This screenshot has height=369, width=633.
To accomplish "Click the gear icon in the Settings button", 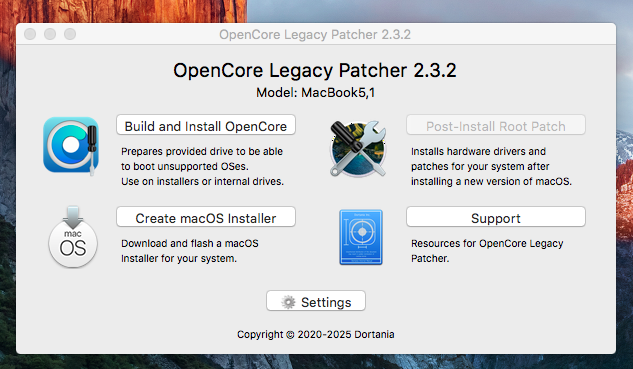I will point(288,302).
